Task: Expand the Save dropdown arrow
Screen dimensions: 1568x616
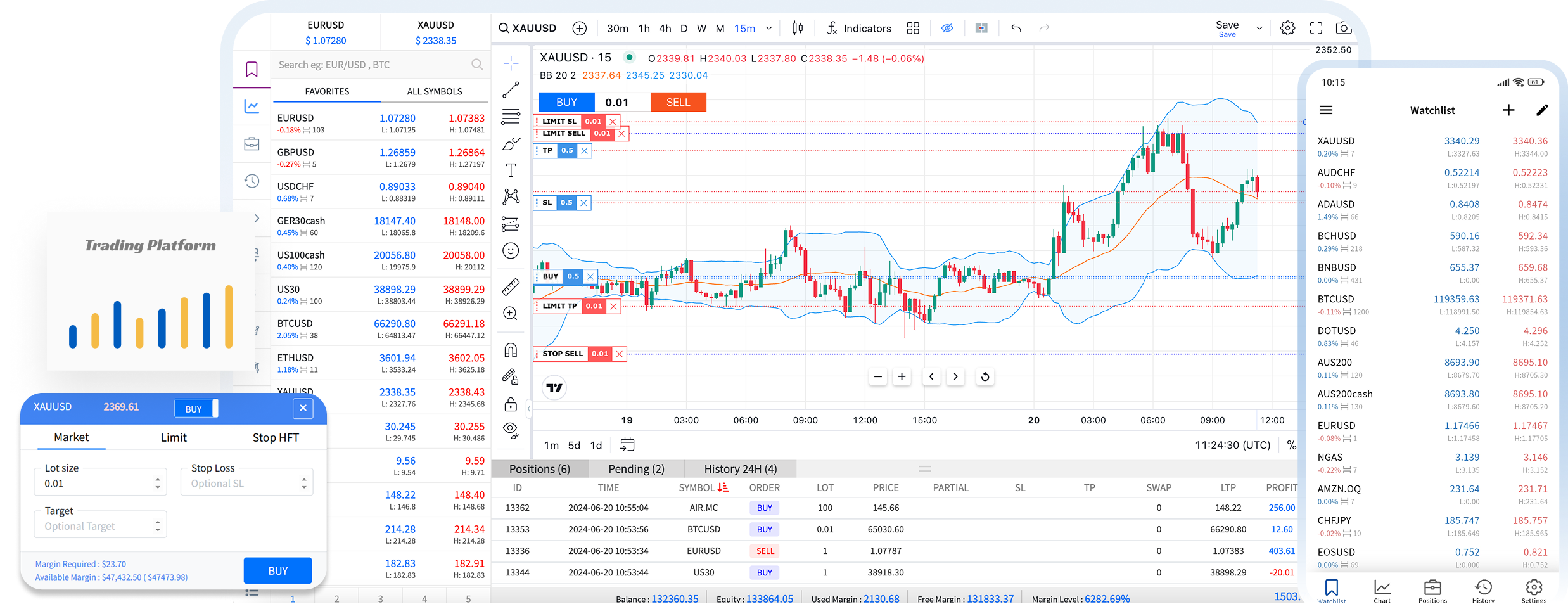Action: [1259, 28]
